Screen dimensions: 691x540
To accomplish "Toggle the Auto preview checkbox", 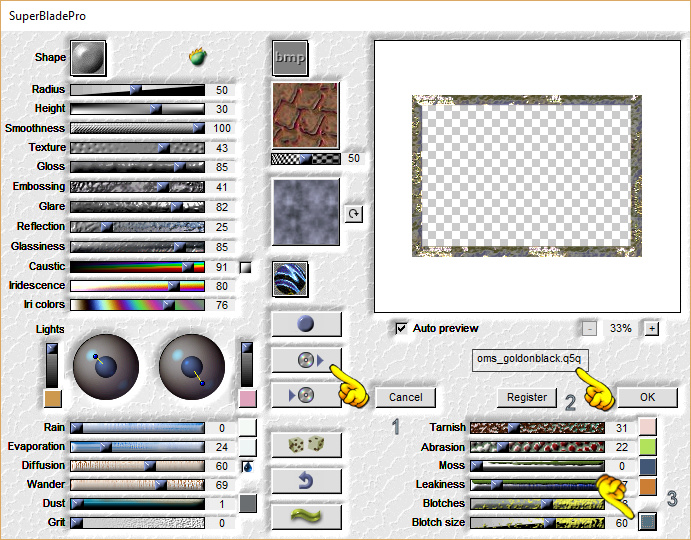I will (401, 328).
